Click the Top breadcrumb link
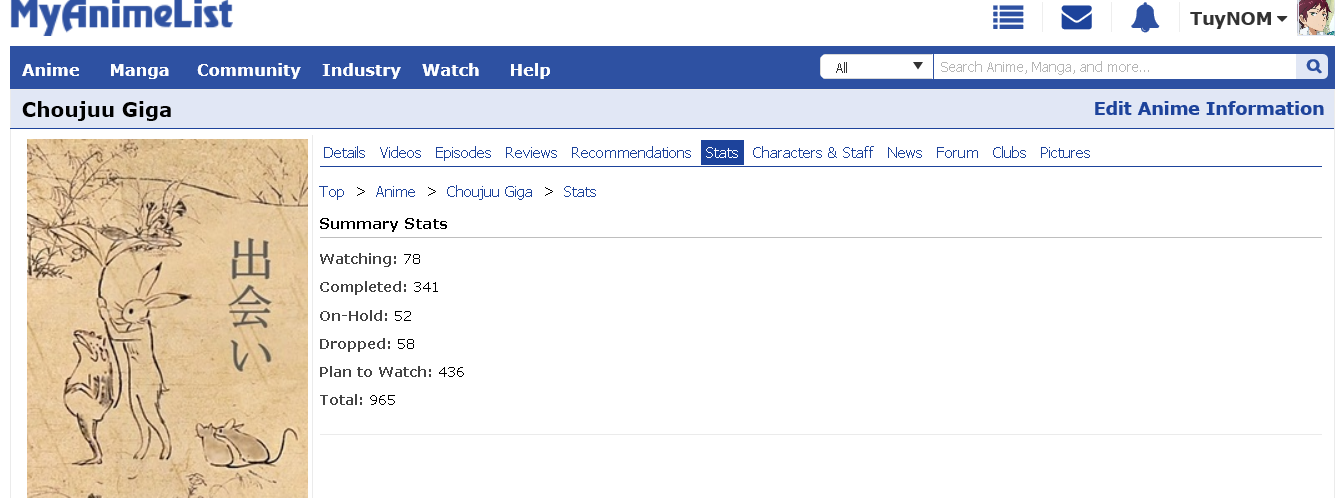The image size is (1342, 498). [x=332, y=192]
